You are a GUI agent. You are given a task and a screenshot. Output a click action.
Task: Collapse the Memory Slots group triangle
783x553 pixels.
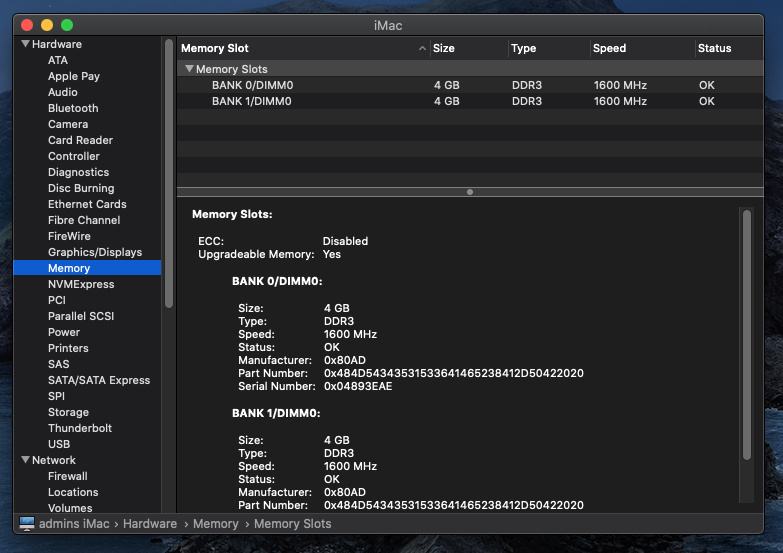click(x=189, y=69)
